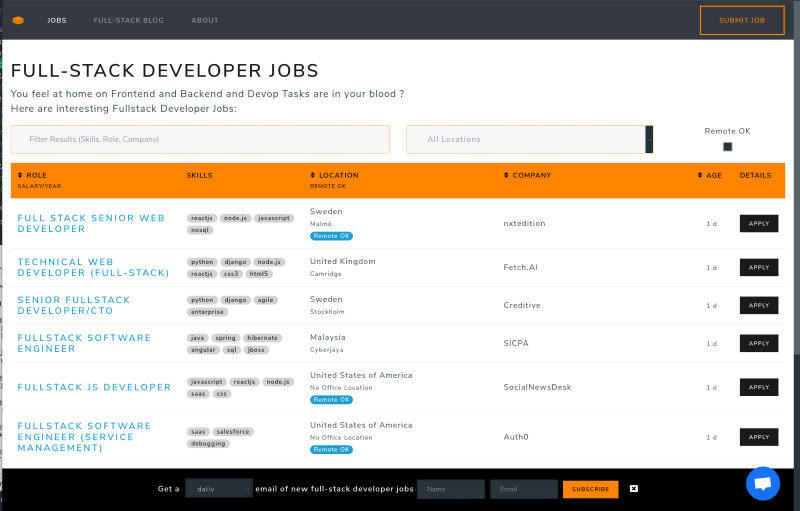This screenshot has height=511, width=800.
Task: Sort by Company column arrow icon
Action: point(506,175)
